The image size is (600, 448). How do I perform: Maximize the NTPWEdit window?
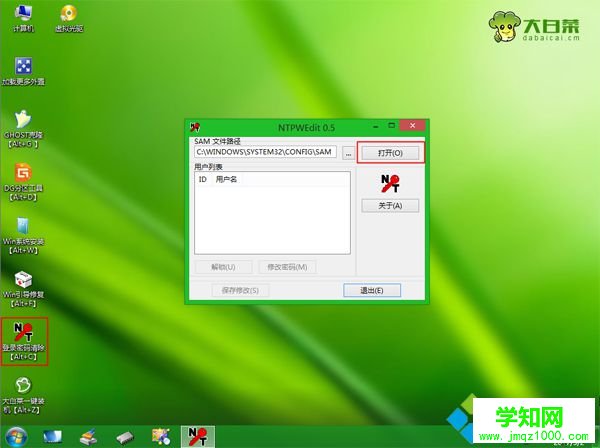pos(391,125)
